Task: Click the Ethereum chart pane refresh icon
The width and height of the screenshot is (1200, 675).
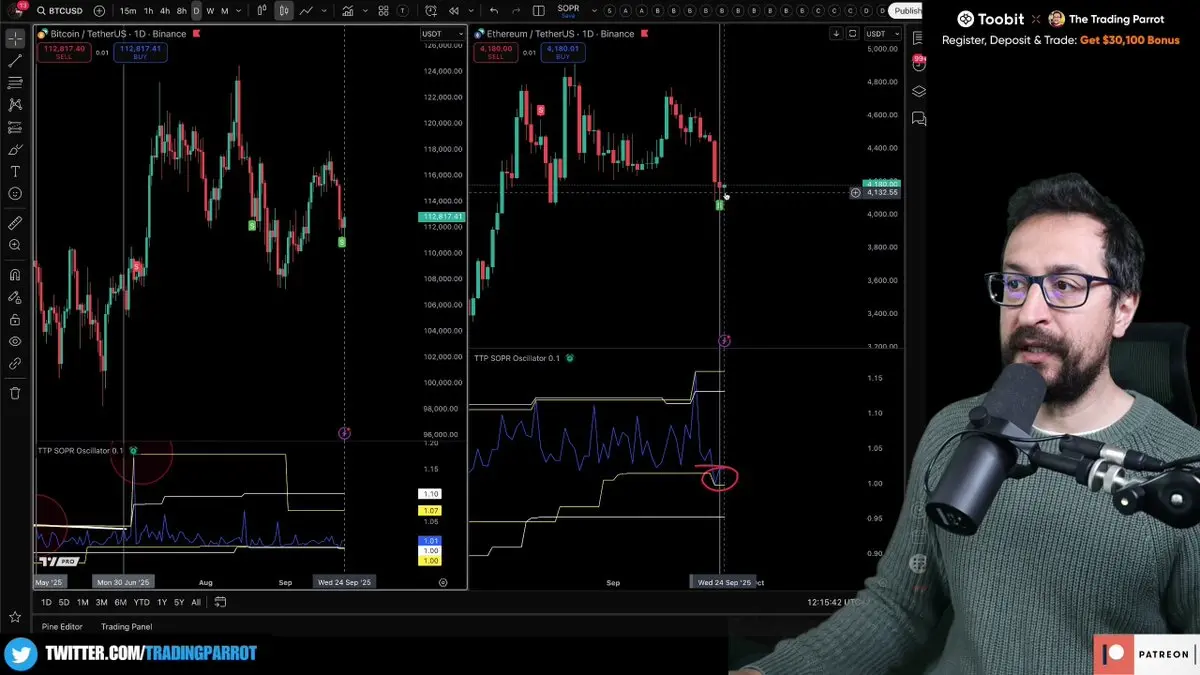Action: (x=853, y=34)
